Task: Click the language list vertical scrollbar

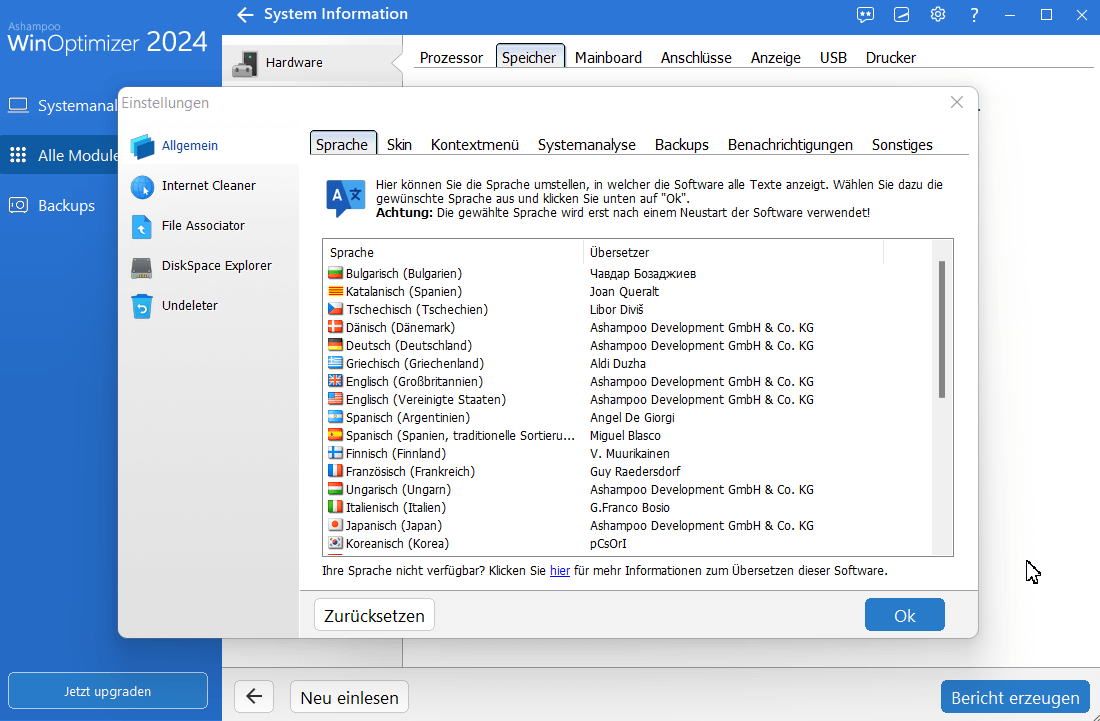Action: (942, 330)
